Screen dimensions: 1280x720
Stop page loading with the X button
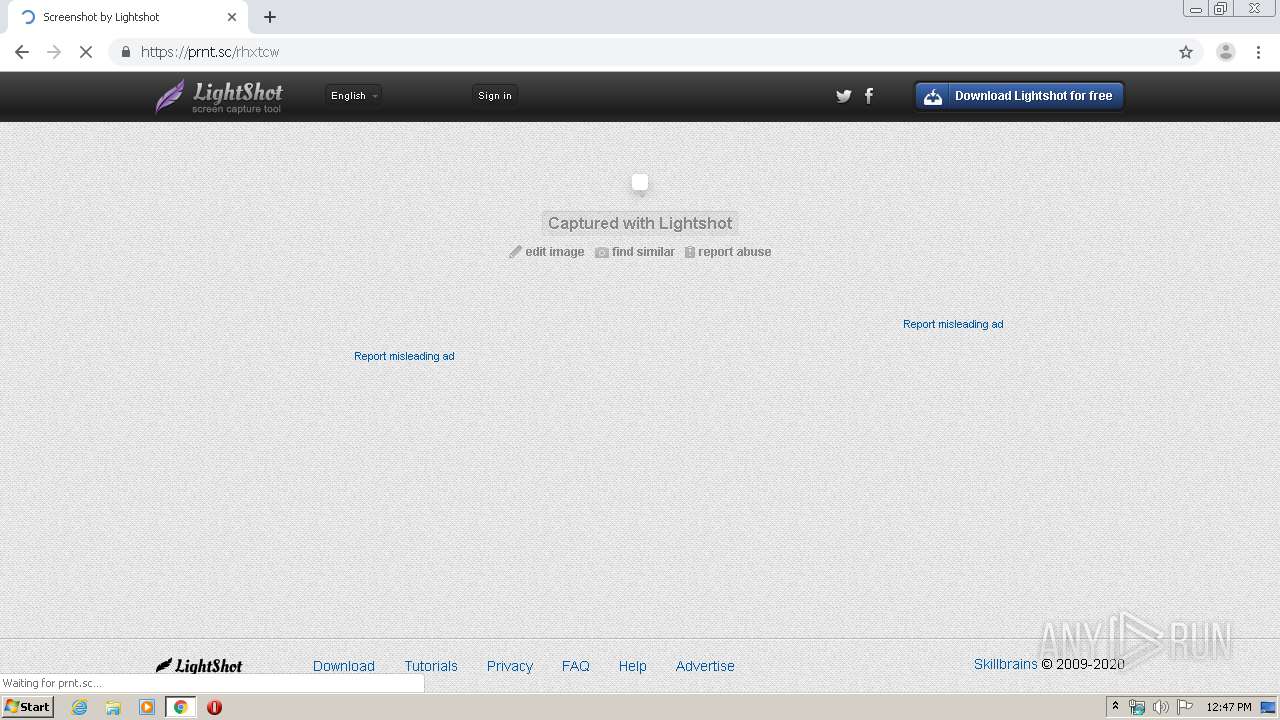click(x=86, y=52)
